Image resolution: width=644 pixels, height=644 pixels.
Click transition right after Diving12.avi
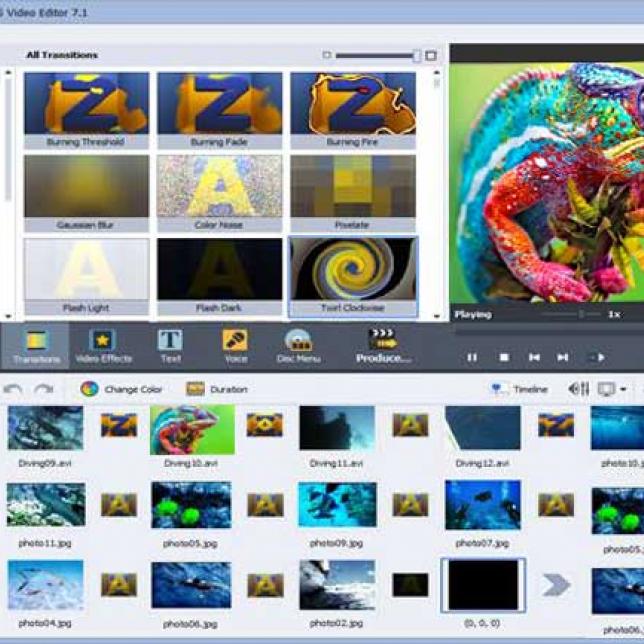tap(556, 425)
